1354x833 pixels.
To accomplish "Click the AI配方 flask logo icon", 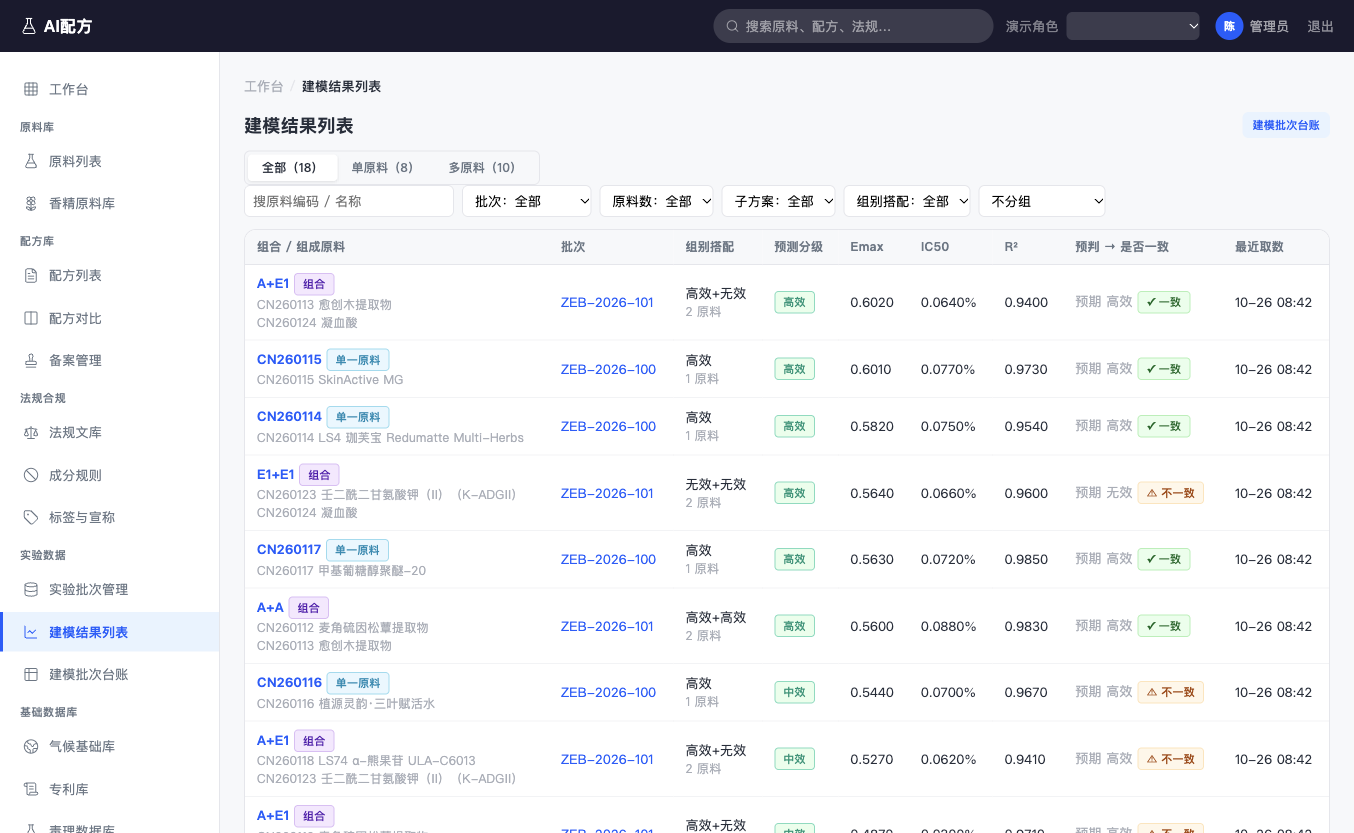I will tap(28, 26).
